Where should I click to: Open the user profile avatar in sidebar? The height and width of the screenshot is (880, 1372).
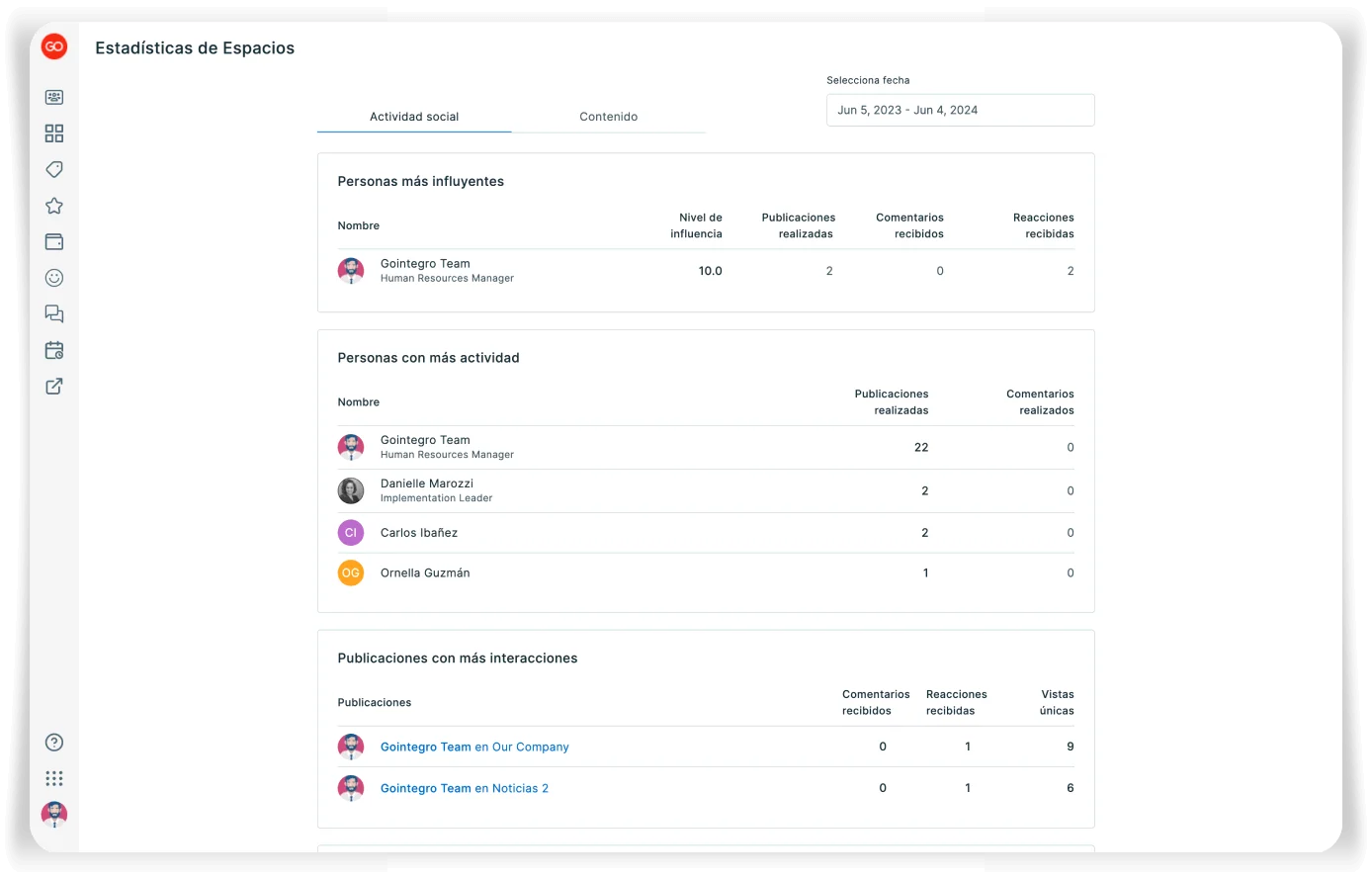click(x=54, y=815)
